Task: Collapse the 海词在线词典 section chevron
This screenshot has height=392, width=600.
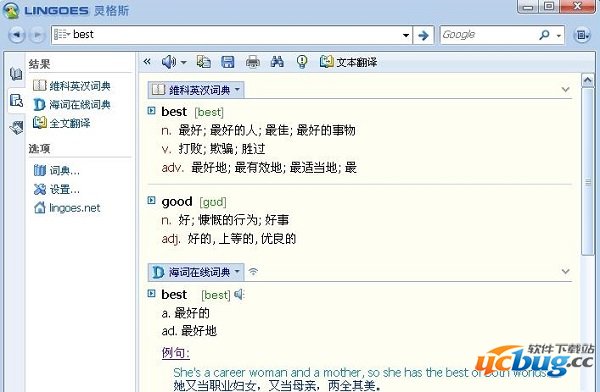Action: (x=565, y=271)
